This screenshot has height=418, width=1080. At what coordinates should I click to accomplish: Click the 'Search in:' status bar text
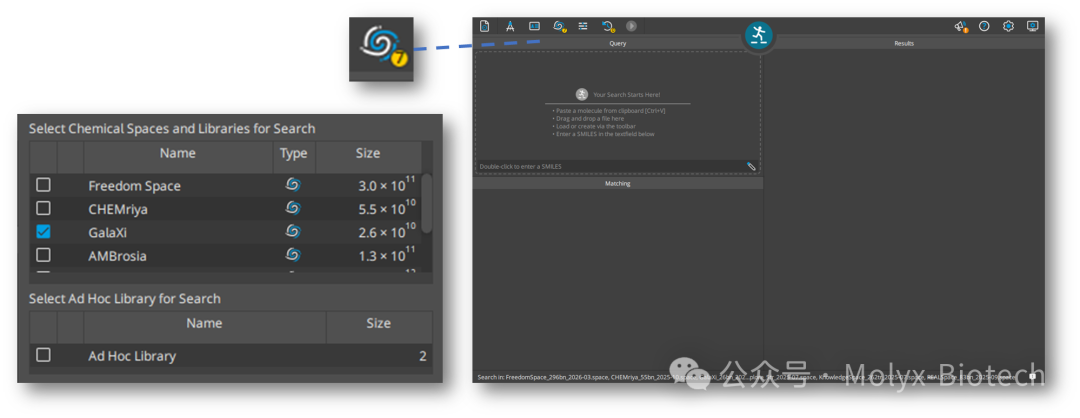[x=747, y=377]
